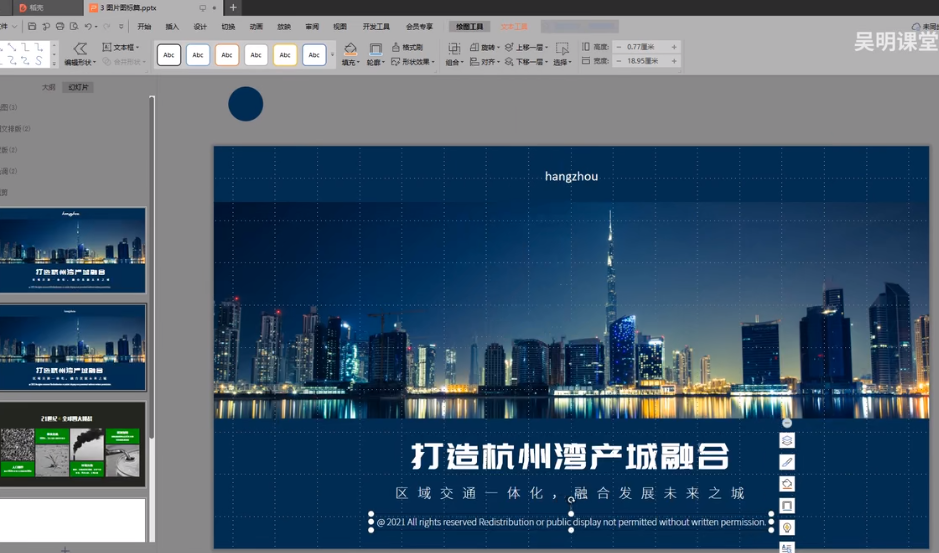Redo the last undone action
Image resolution: width=939 pixels, height=553 pixels.
click(x=107, y=26)
